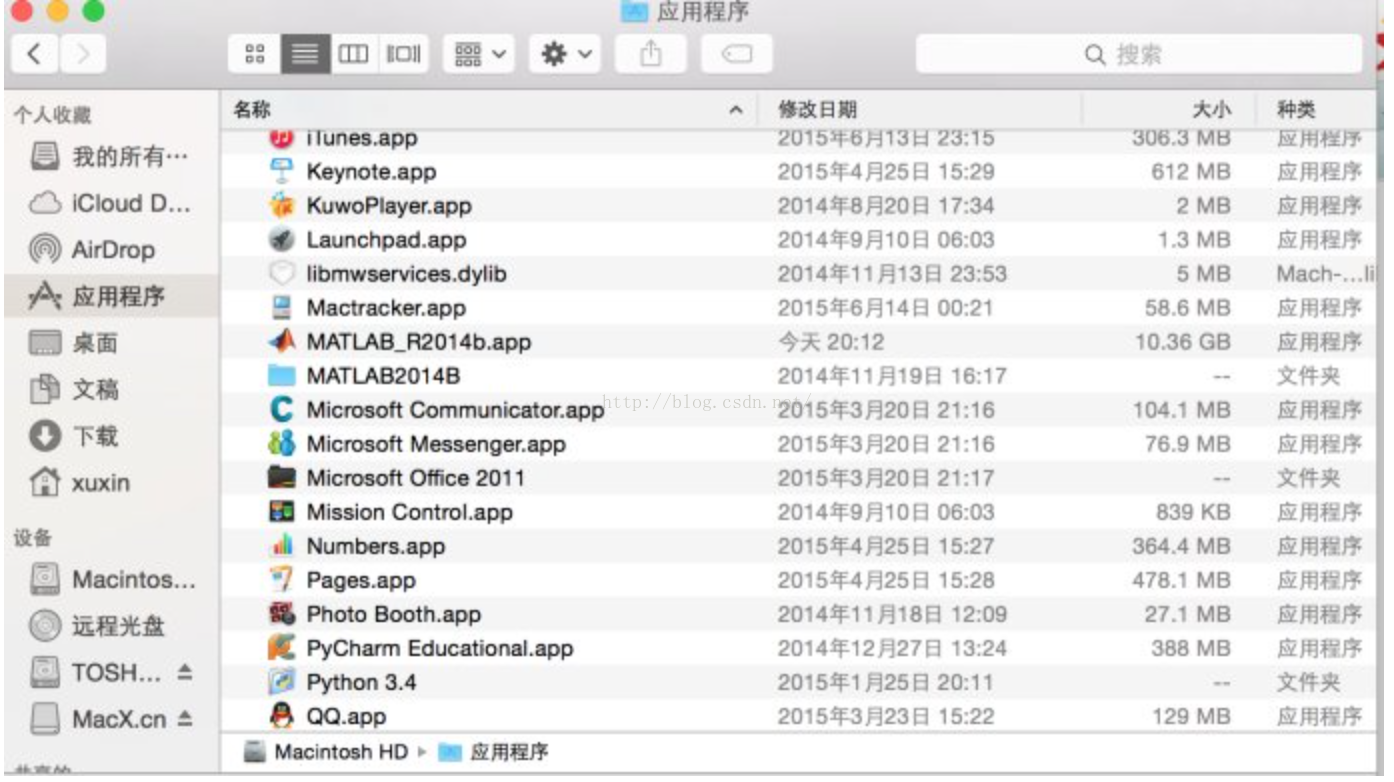Open 我的所有文件 in sidebar
This screenshot has width=1394, height=782.
[110, 157]
